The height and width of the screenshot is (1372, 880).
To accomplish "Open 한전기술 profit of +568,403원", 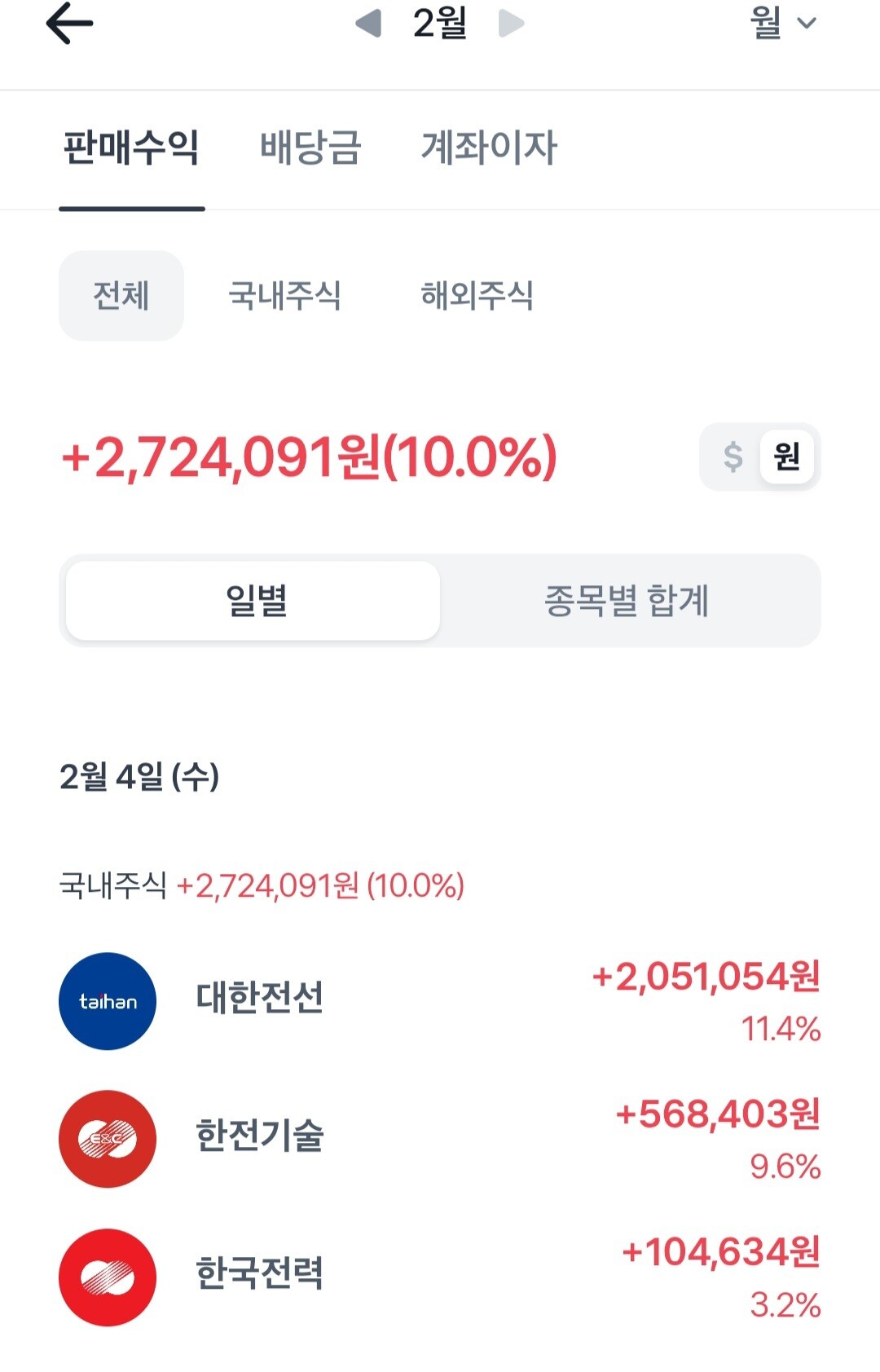I will click(717, 1114).
